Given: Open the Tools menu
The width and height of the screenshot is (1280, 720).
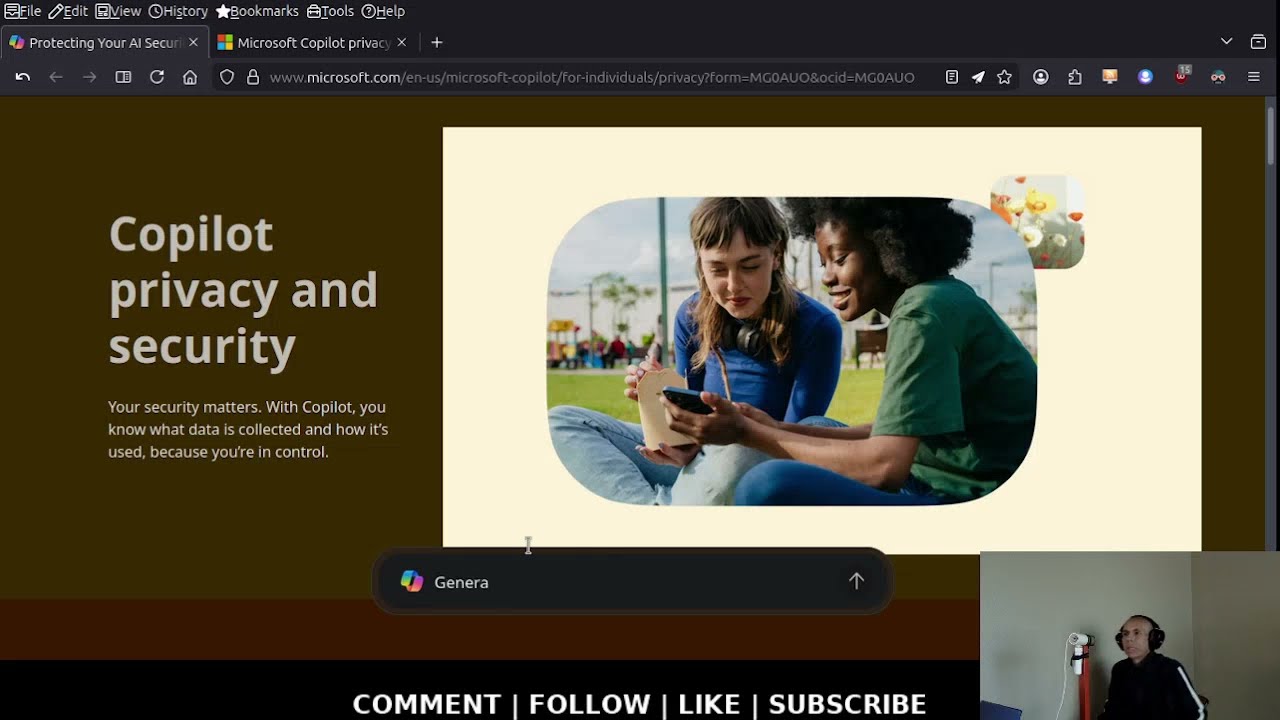Looking at the screenshot, I should point(330,11).
